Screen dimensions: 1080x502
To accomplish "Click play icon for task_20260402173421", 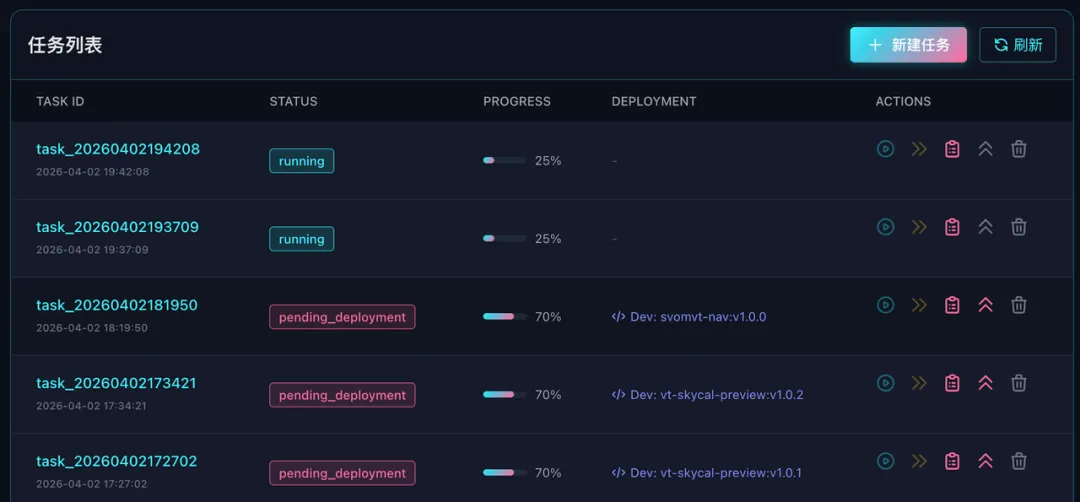I will point(885,383).
